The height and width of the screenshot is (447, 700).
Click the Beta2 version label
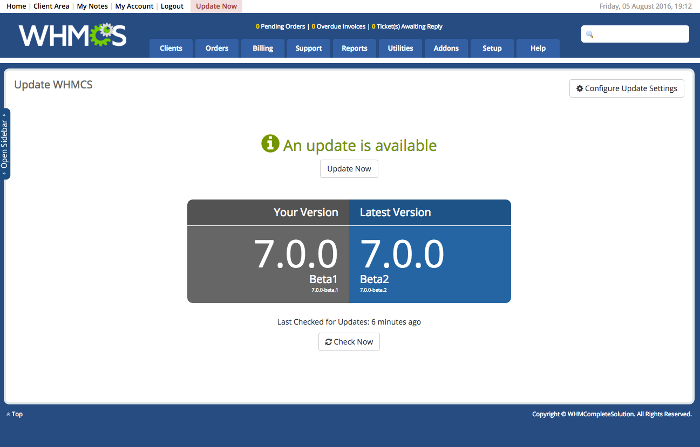coord(375,279)
